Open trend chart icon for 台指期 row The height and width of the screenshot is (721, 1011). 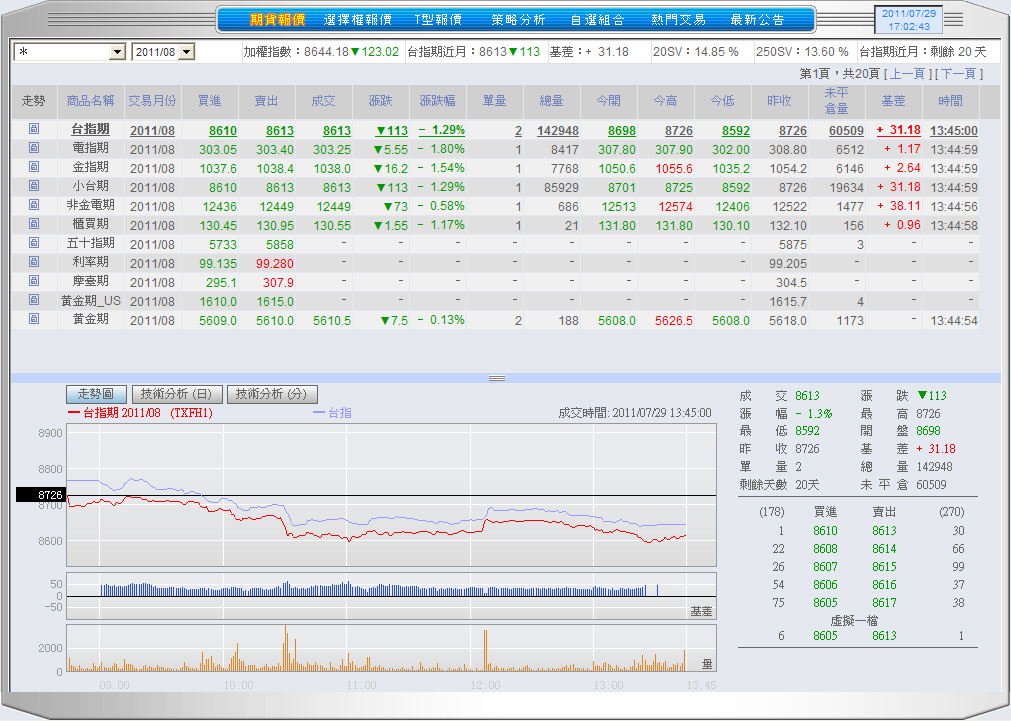[34, 129]
